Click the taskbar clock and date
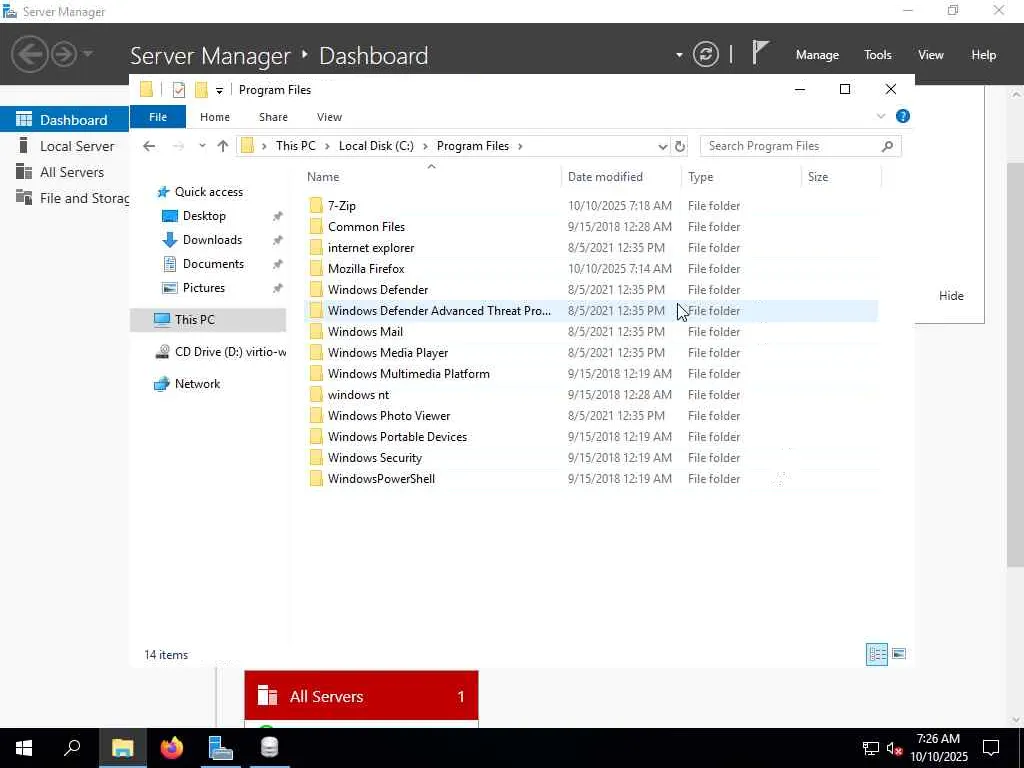 (938, 748)
